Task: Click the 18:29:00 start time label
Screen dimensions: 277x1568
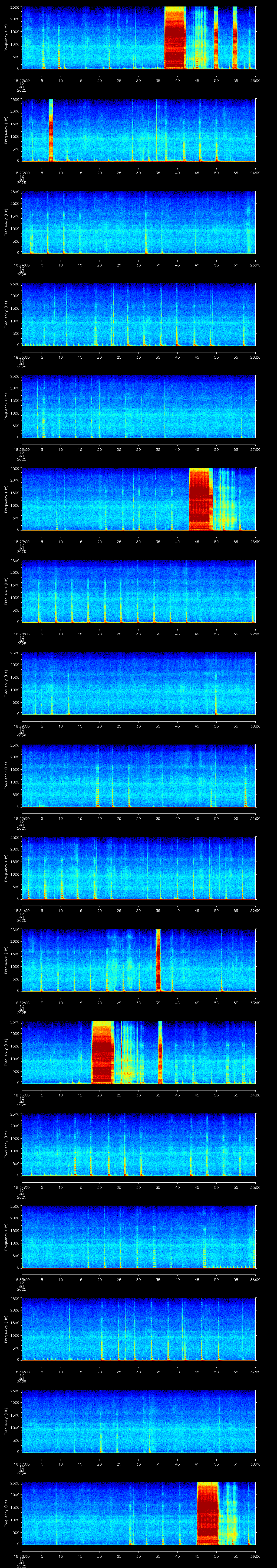Action: pos(21,726)
